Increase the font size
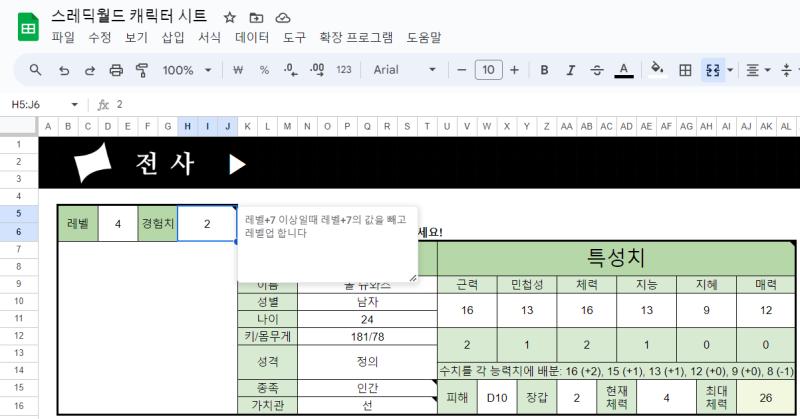The width and height of the screenshot is (800, 419). tap(514, 70)
